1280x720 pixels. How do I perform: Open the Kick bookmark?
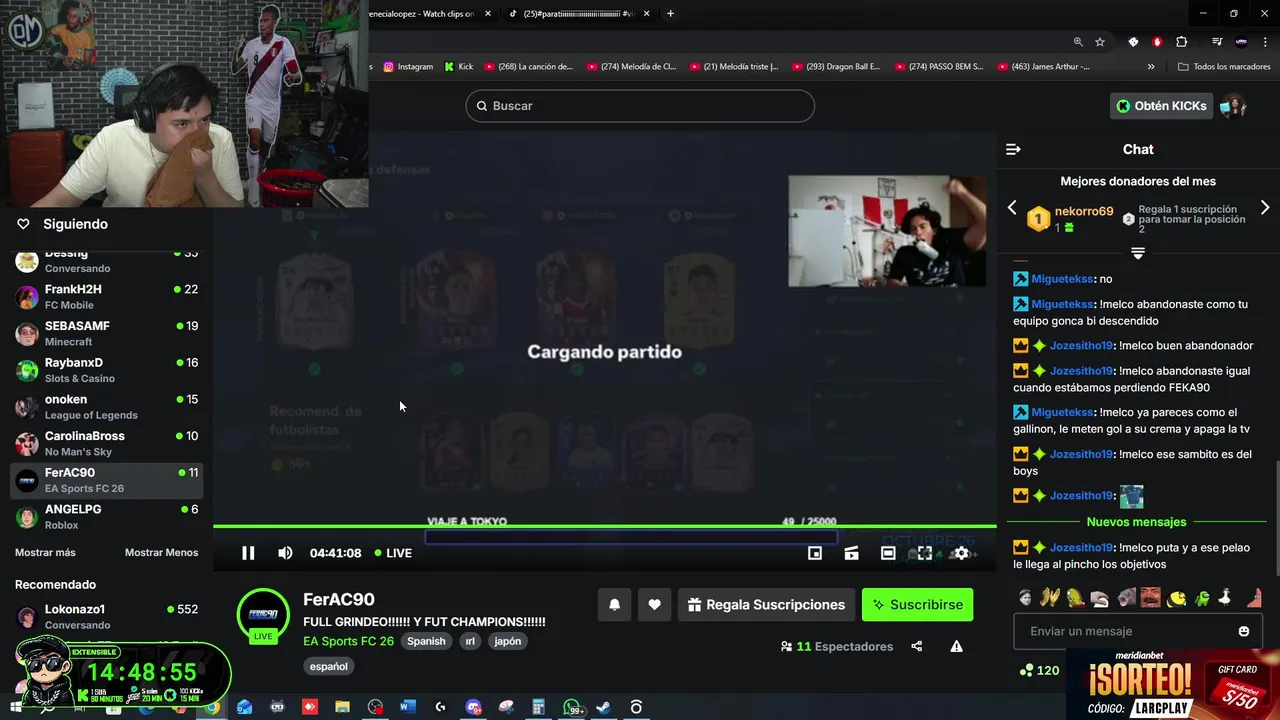coord(459,67)
